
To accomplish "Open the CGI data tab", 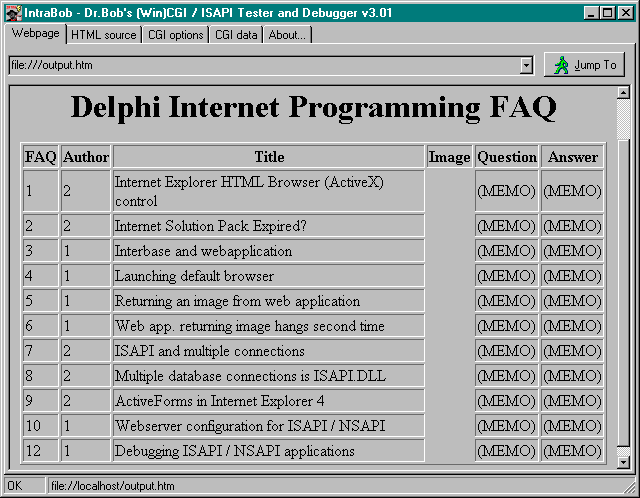I will [x=236, y=35].
